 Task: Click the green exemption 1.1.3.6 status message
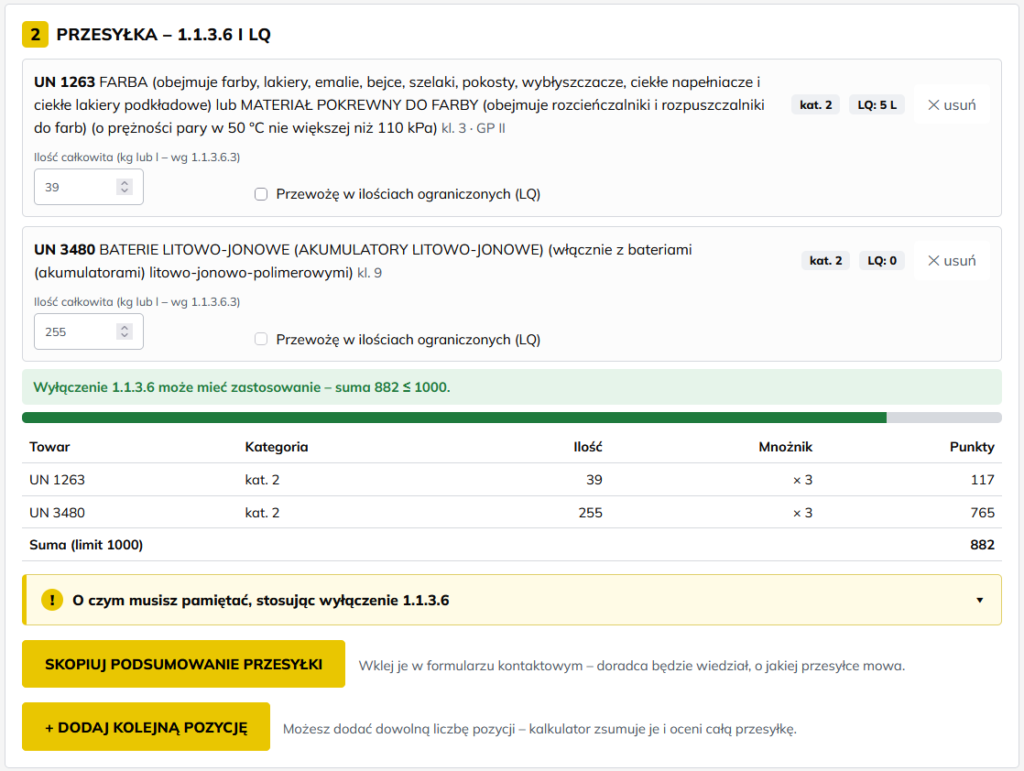click(x=512, y=387)
